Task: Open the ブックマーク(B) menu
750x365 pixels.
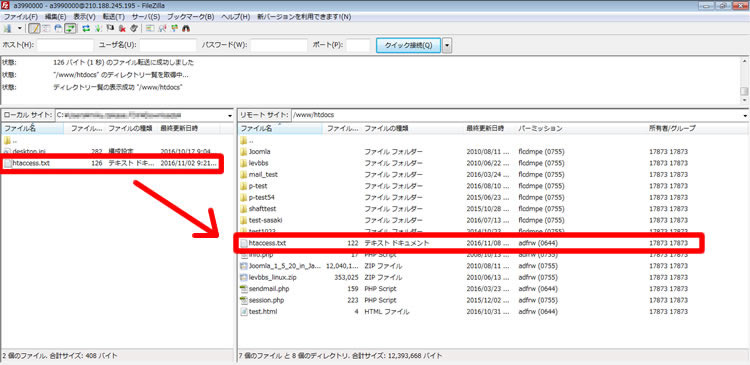Action: (x=191, y=17)
